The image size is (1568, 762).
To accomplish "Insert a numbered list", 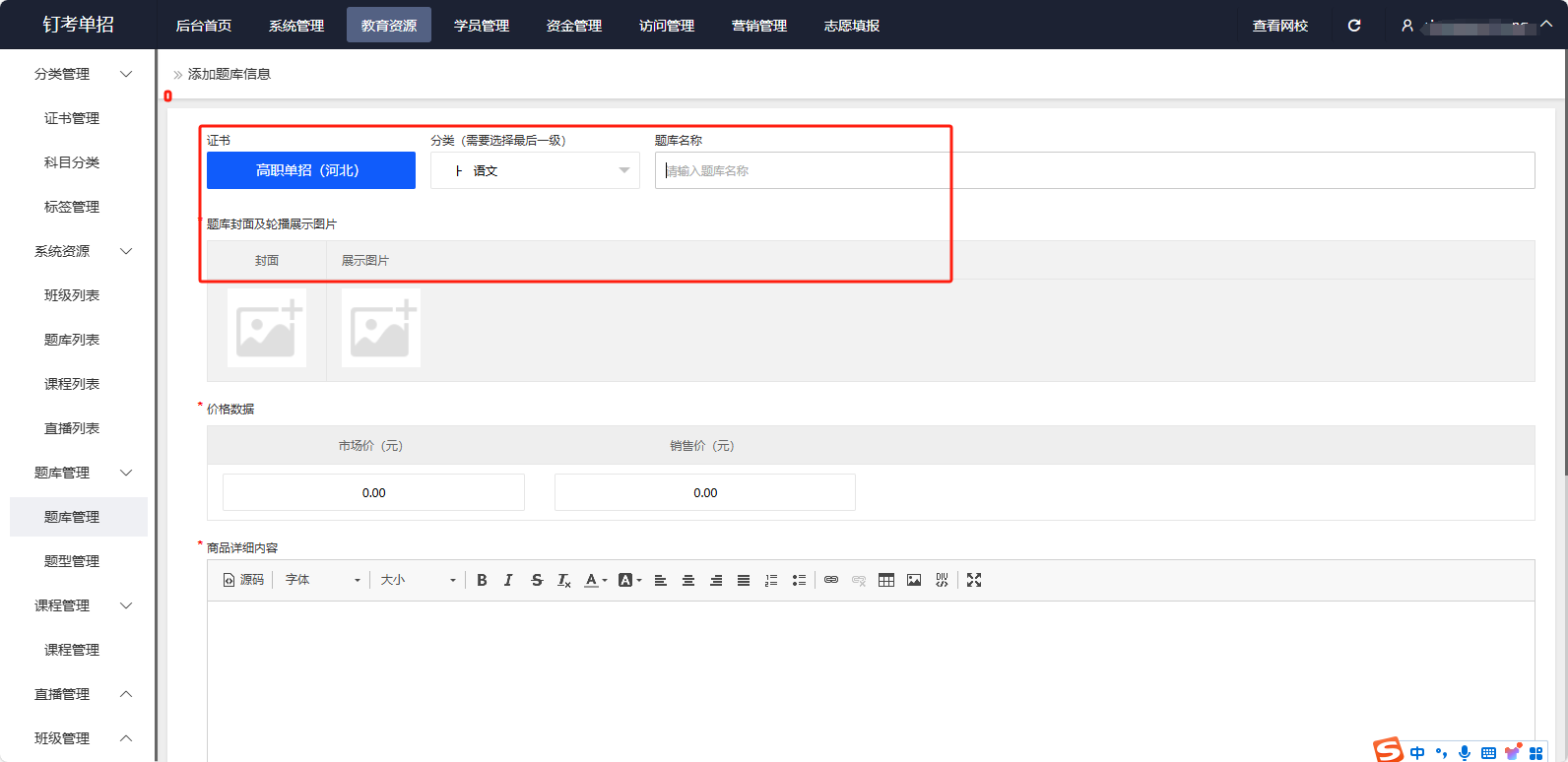I will coord(771,580).
